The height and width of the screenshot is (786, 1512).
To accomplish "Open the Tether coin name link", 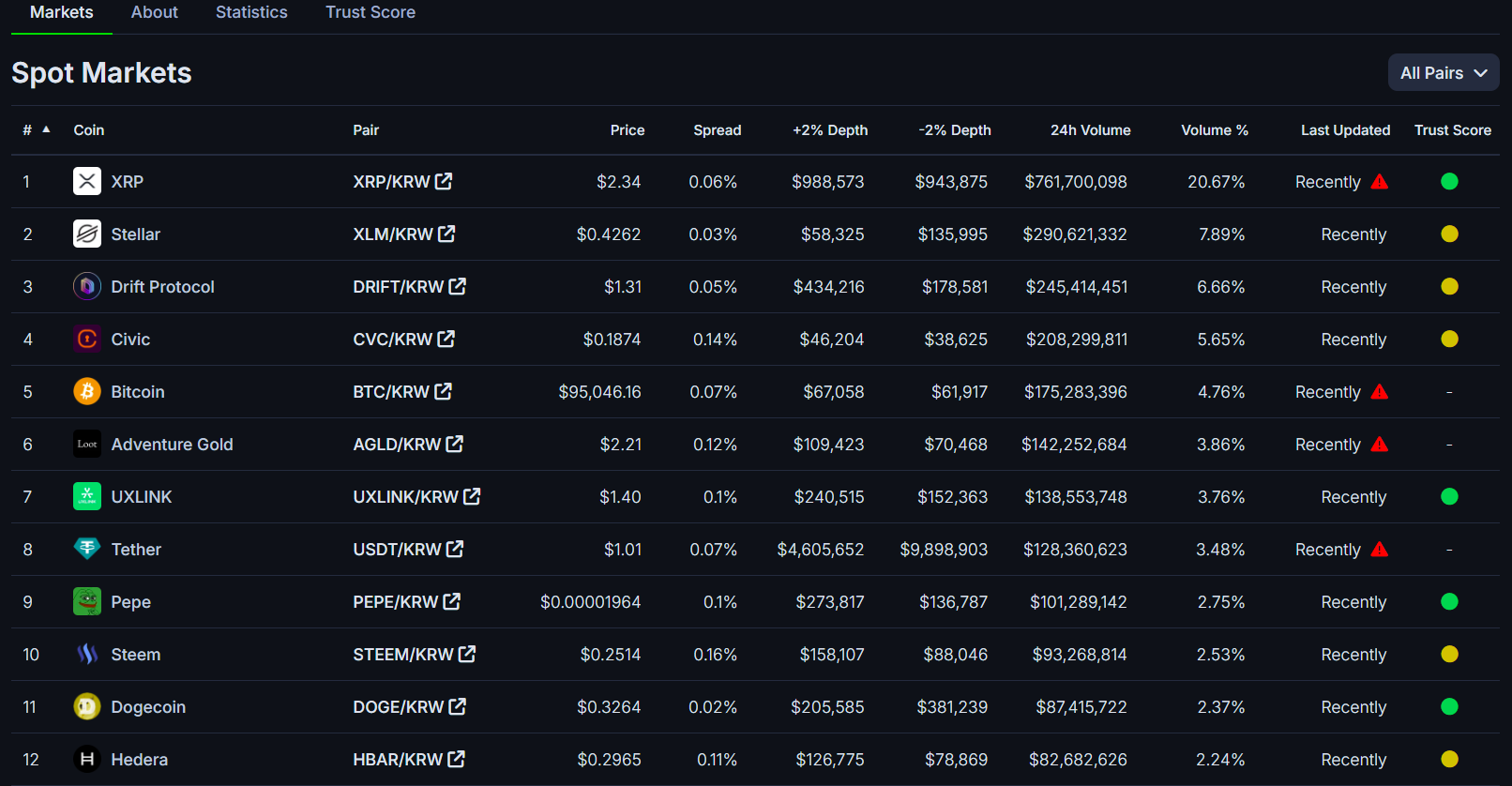I will point(136,550).
